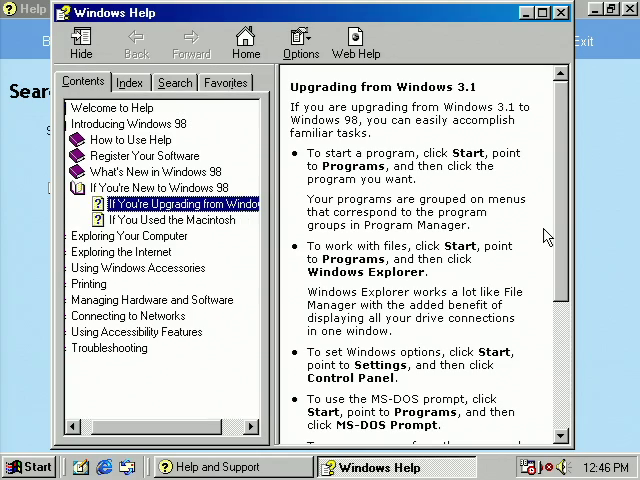This screenshot has height=480, width=640.
Task: Click contents pane right scroll arrow
Action: coord(251,427)
